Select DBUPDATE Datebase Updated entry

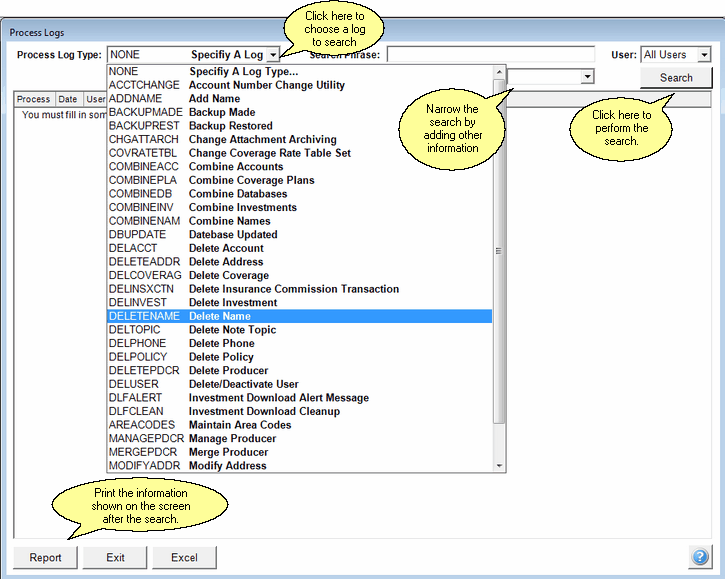pos(300,234)
